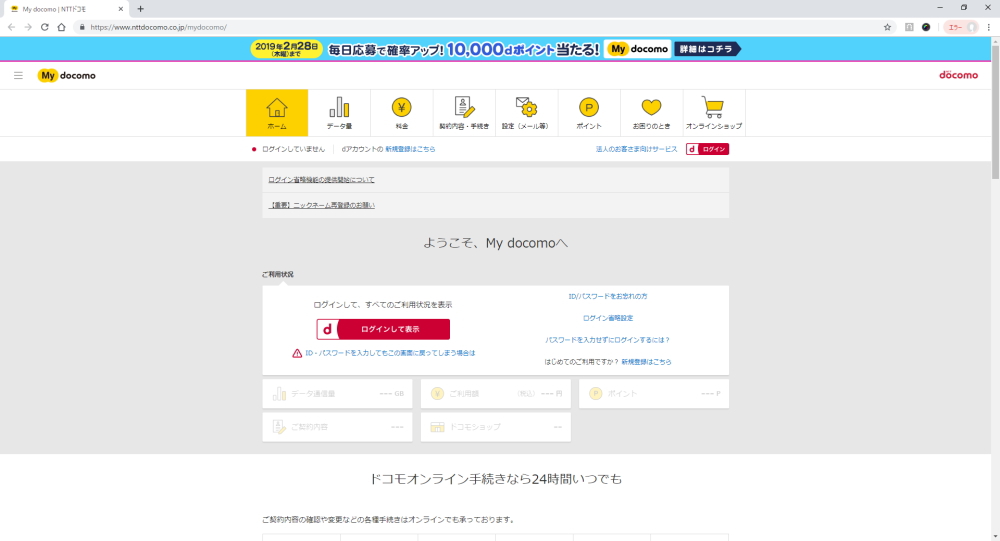Open ログイン省略機能の提供開始について notice
Viewport: 1000px width, 541px height.
[321, 180]
